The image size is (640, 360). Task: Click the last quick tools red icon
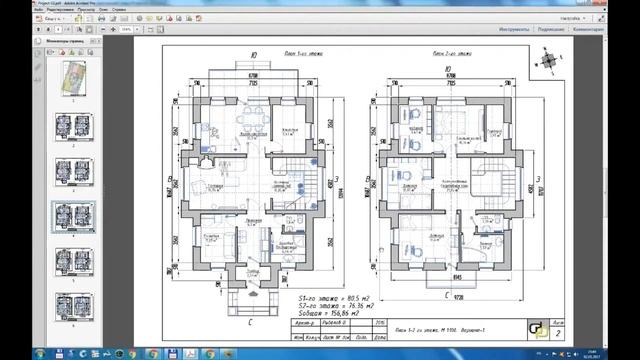point(199,19)
